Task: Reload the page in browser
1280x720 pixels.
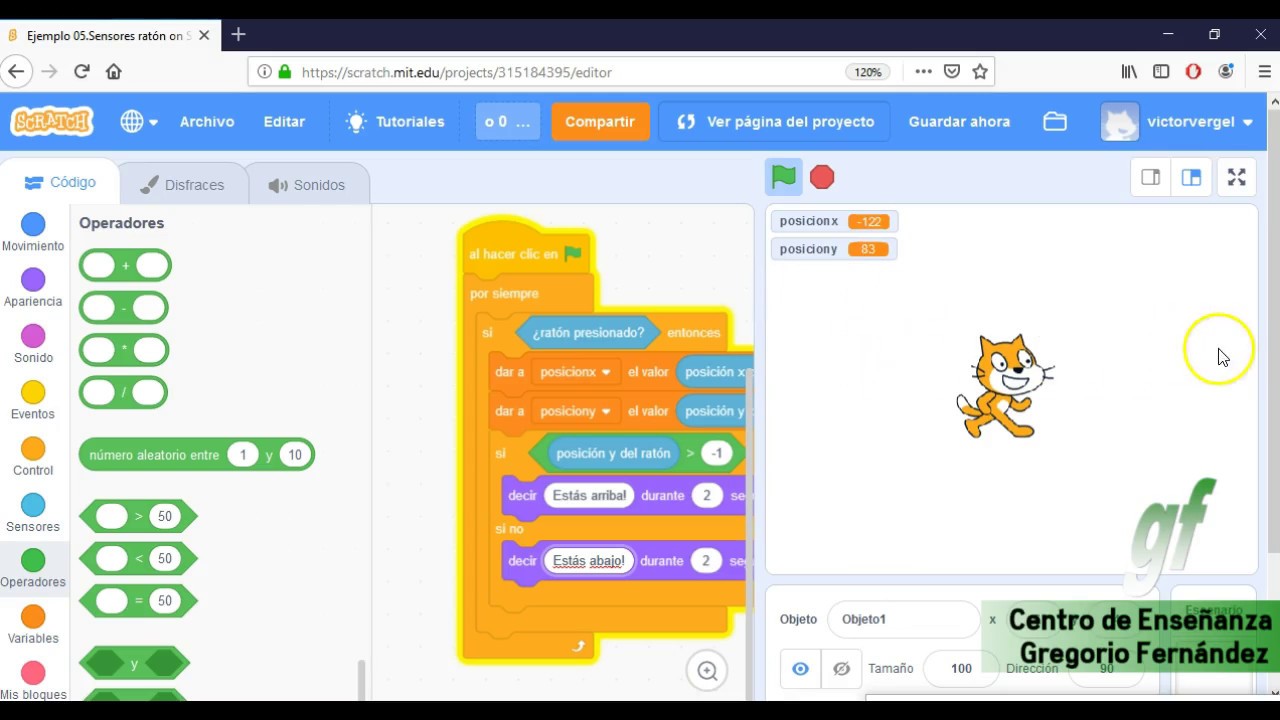Action: point(82,72)
